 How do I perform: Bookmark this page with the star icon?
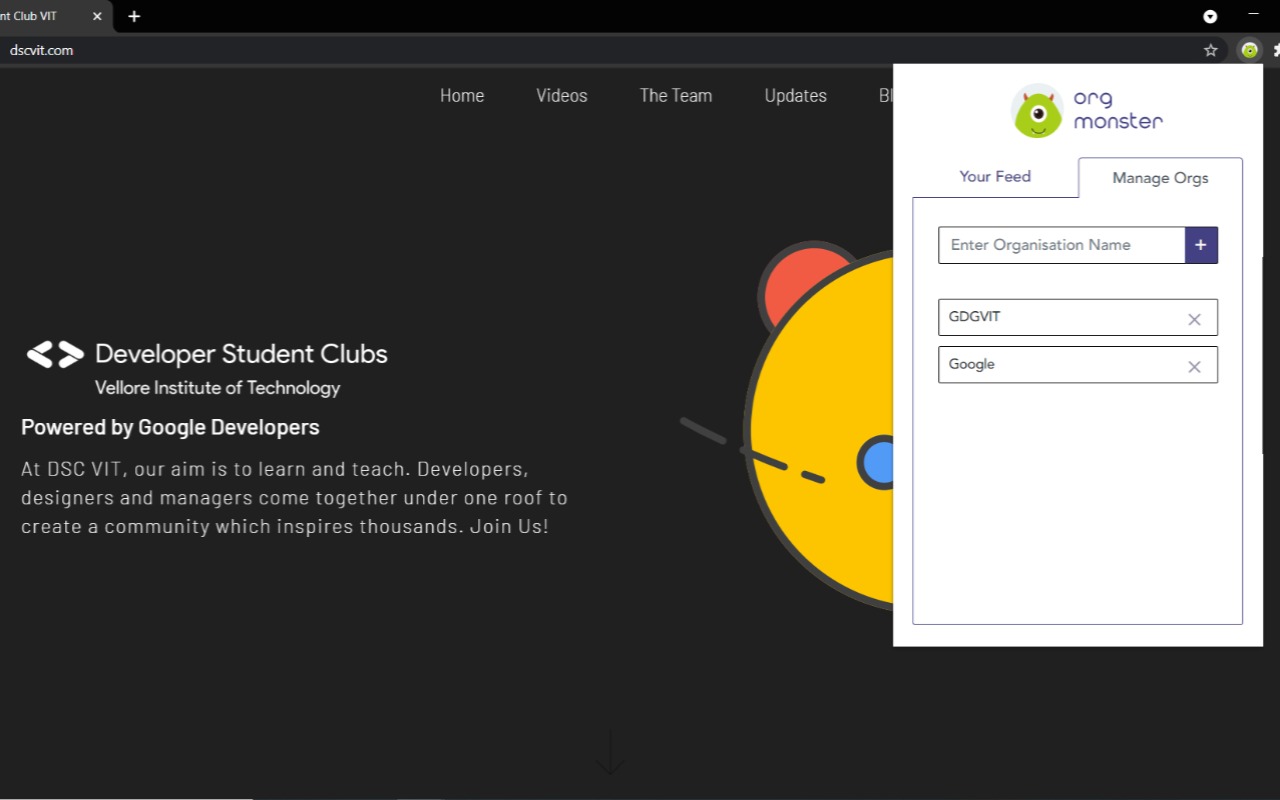coord(1210,50)
